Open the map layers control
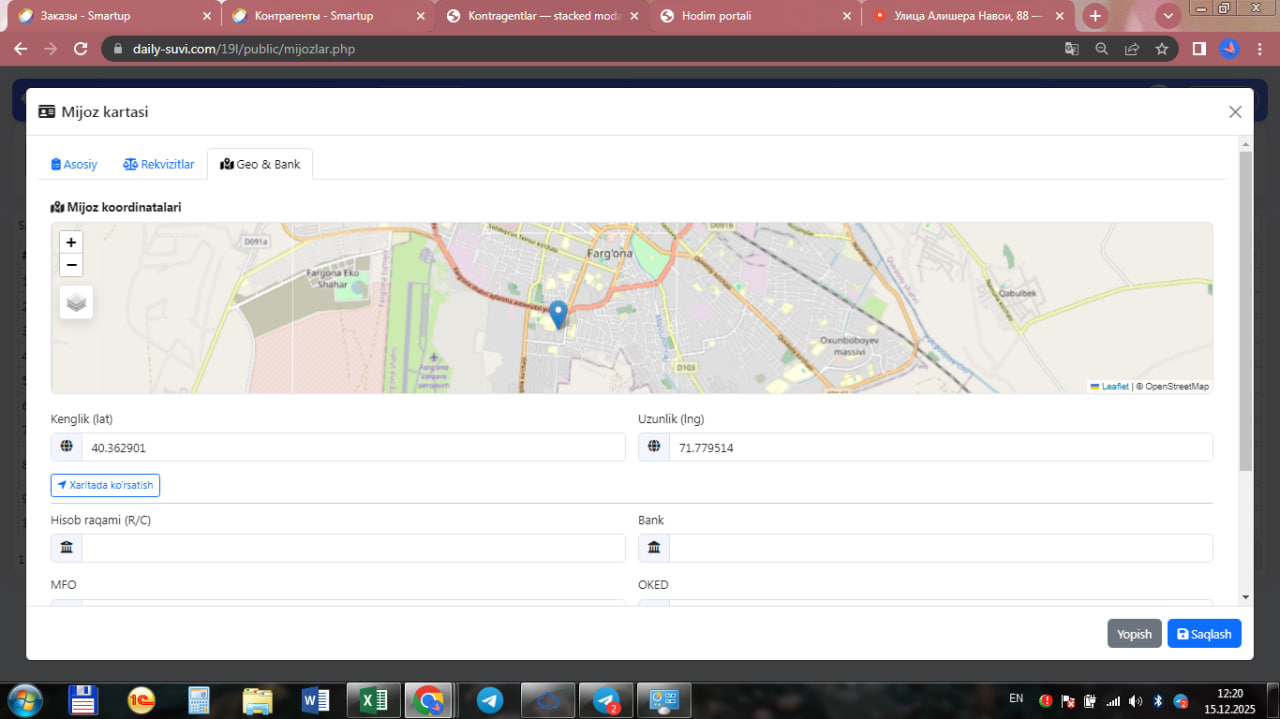This screenshot has height=719, width=1280. click(76, 302)
